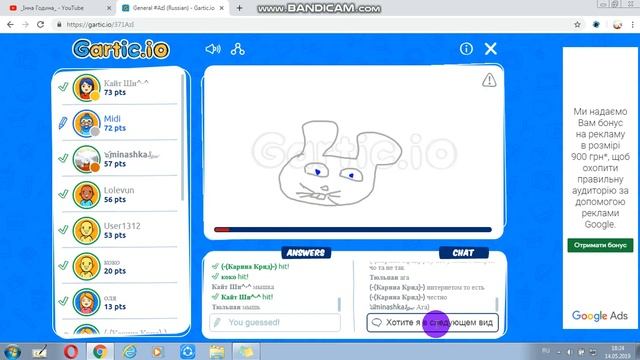This screenshot has height=360, width=640.
Task: Report drawing via warning triangle icon
Action: coord(489,80)
